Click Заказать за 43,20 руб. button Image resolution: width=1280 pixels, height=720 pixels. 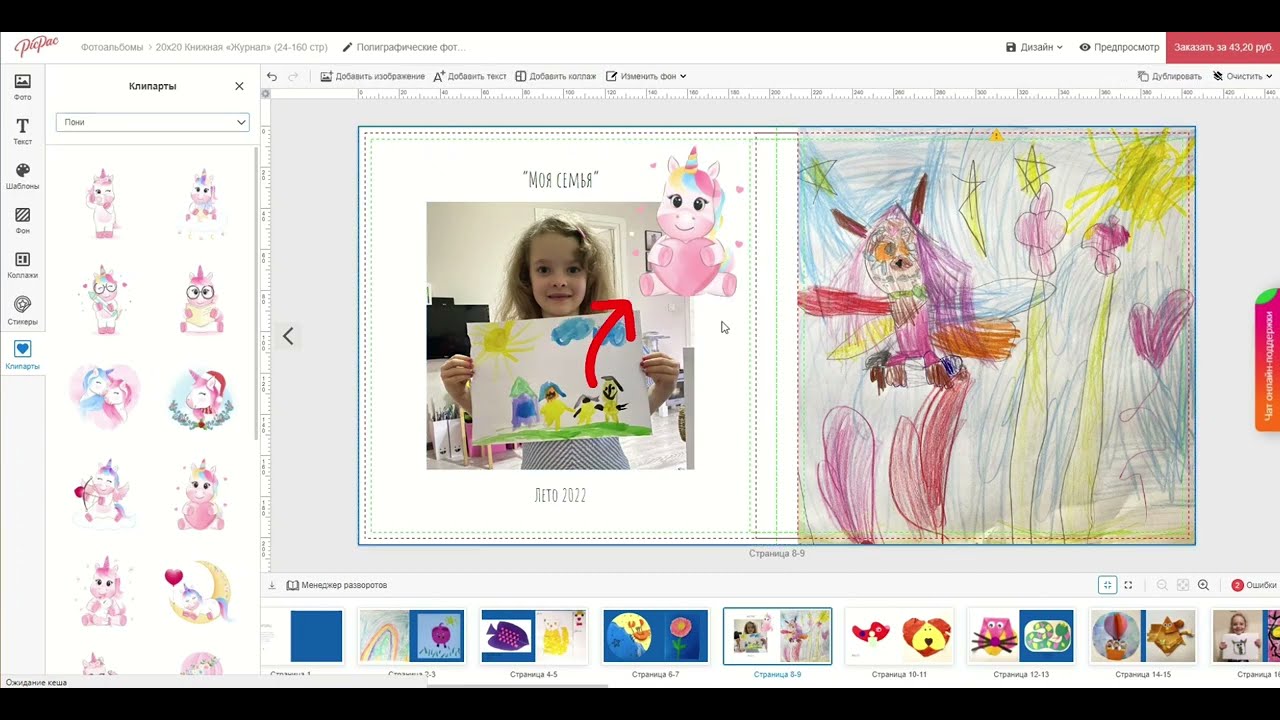coord(1223,47)
